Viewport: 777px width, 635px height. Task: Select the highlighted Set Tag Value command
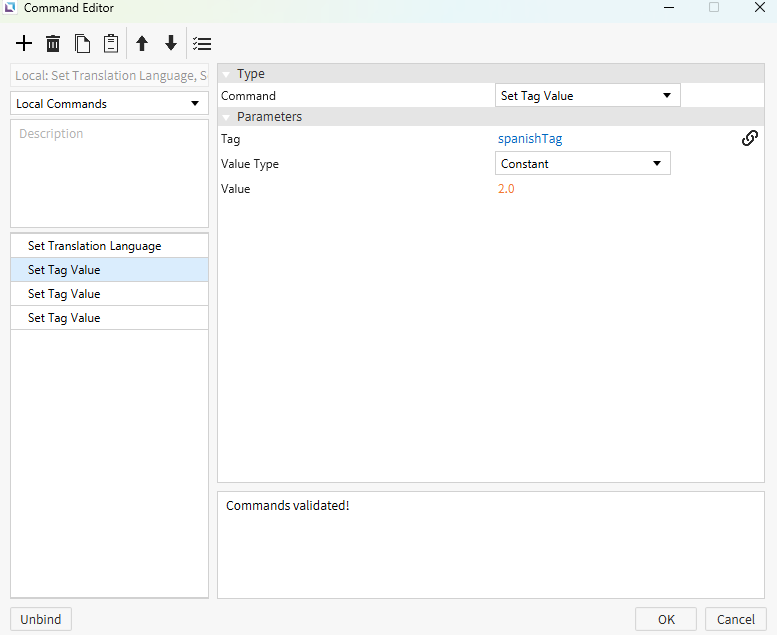(x=109, y=270)
